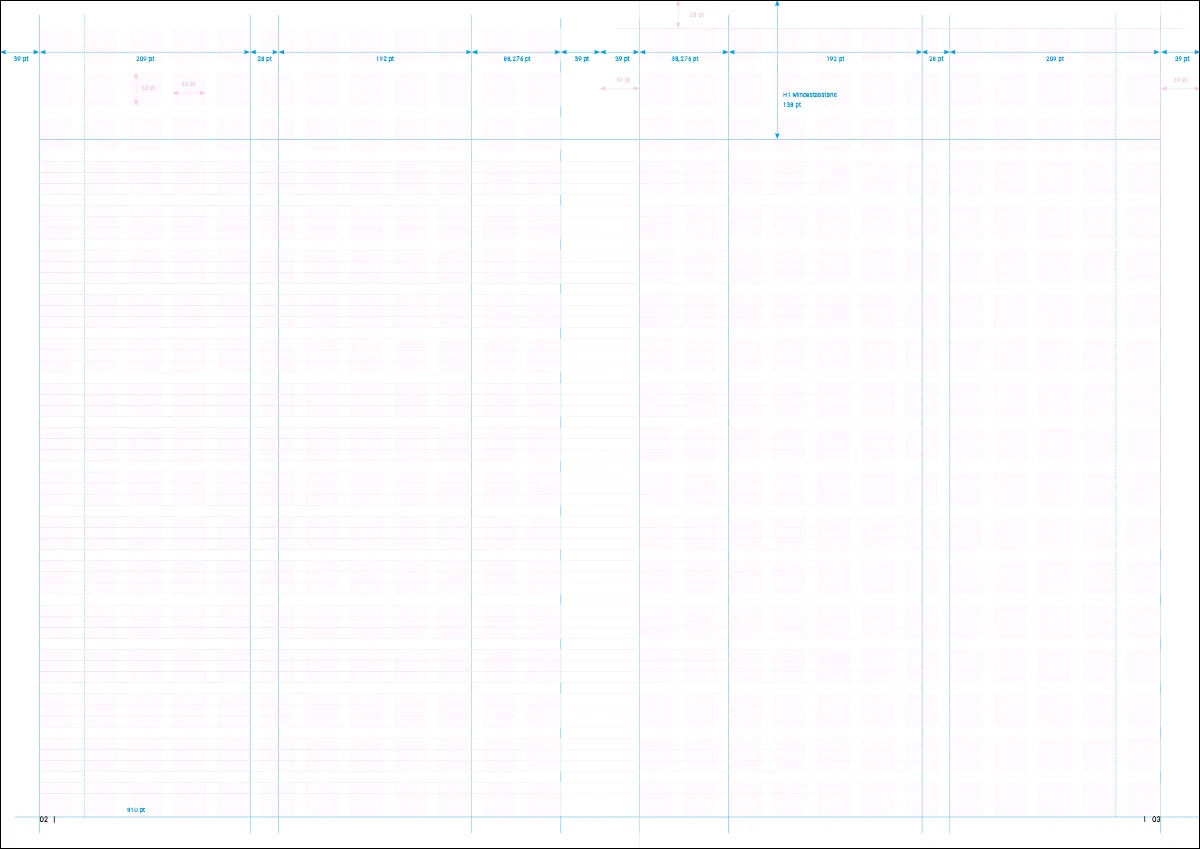Select the 810 pt label above the footer
The image size is (1200, 849).
pos(136,809)
